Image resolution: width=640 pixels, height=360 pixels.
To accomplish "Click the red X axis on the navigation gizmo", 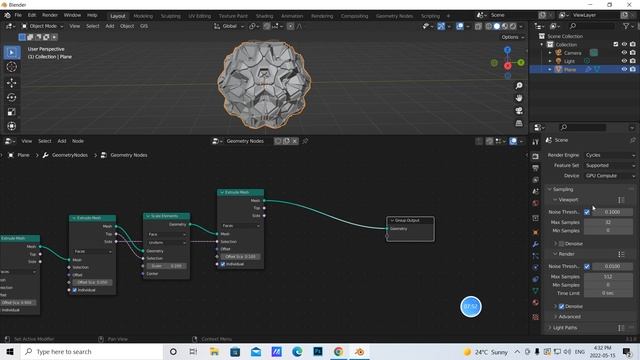I will pos(507,66).
